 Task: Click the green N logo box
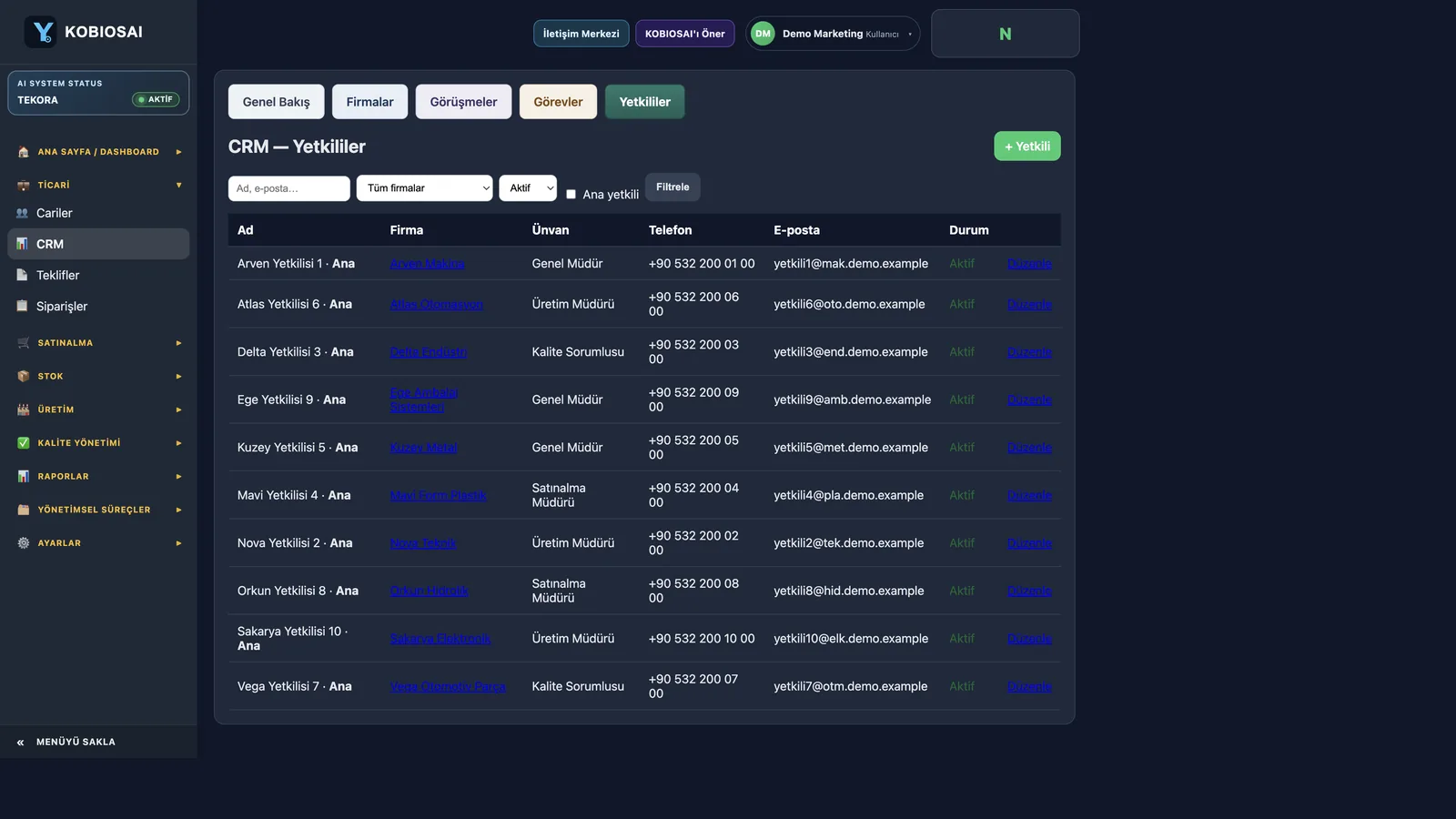[x=1006, y=34]
